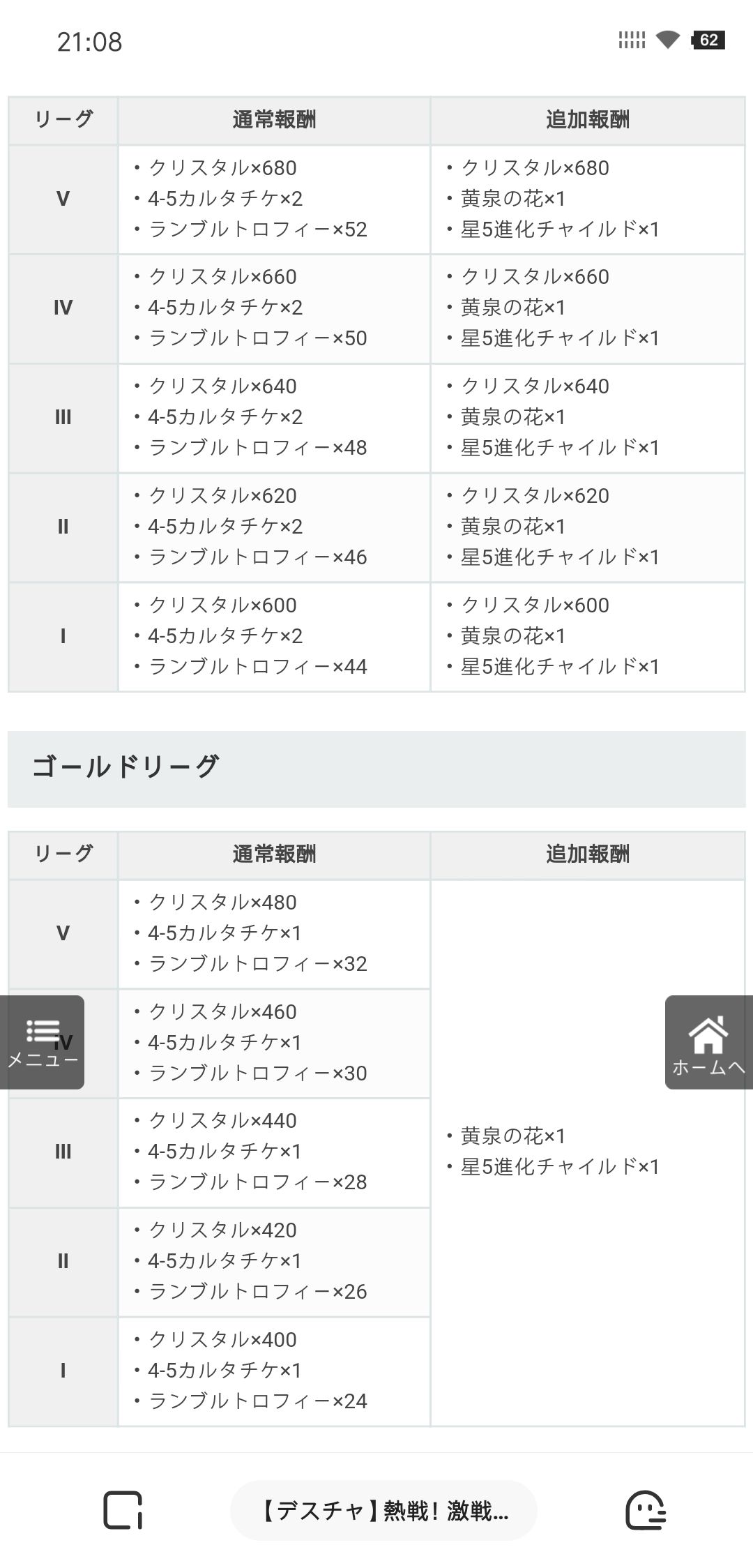Screen dimensions: 753x1568
Task: Open the tabs switcher icon in bottom bar
Action: pyautogui.click(x=123, y=1511)
